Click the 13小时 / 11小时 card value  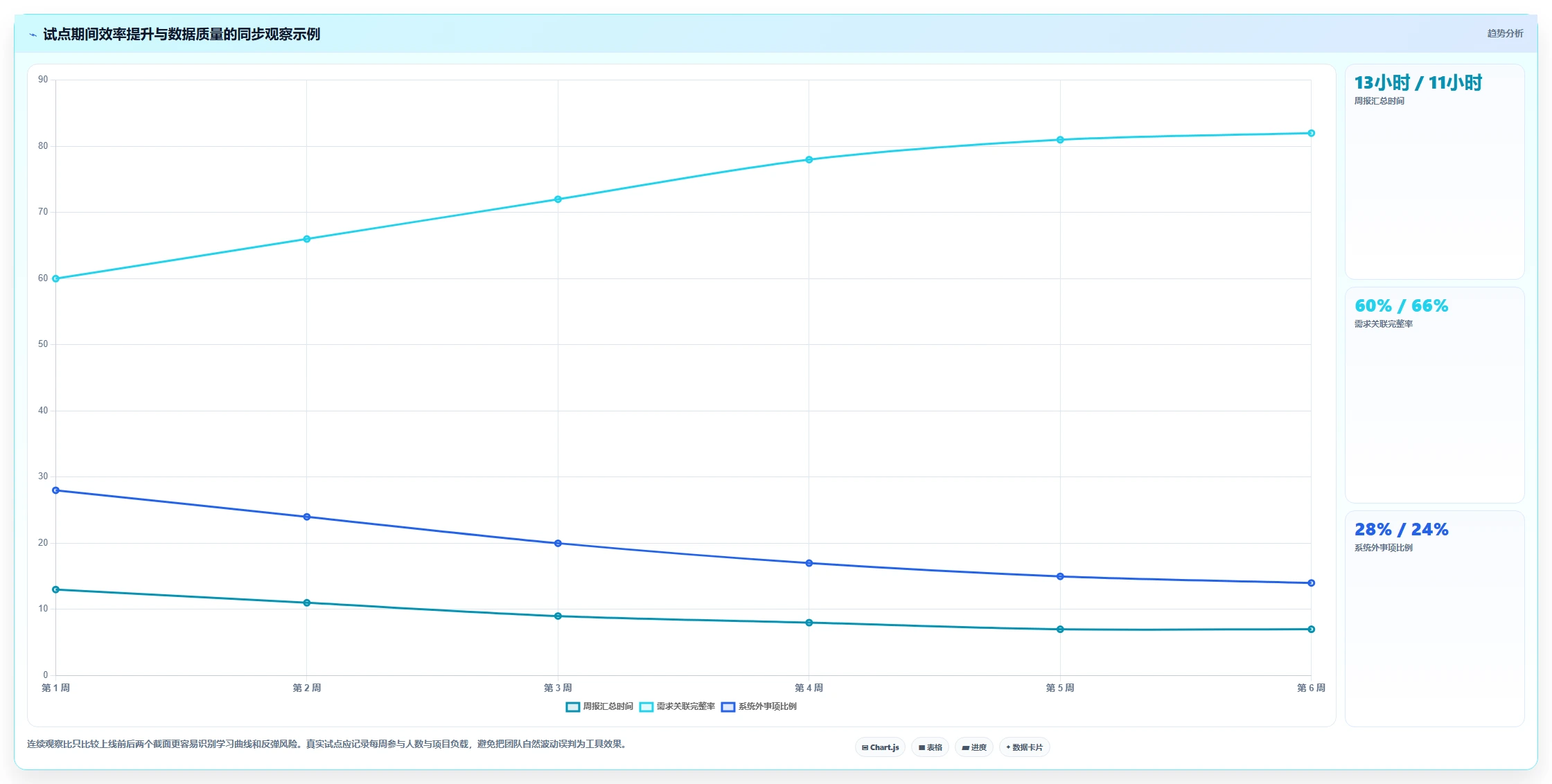[1418, 83]
